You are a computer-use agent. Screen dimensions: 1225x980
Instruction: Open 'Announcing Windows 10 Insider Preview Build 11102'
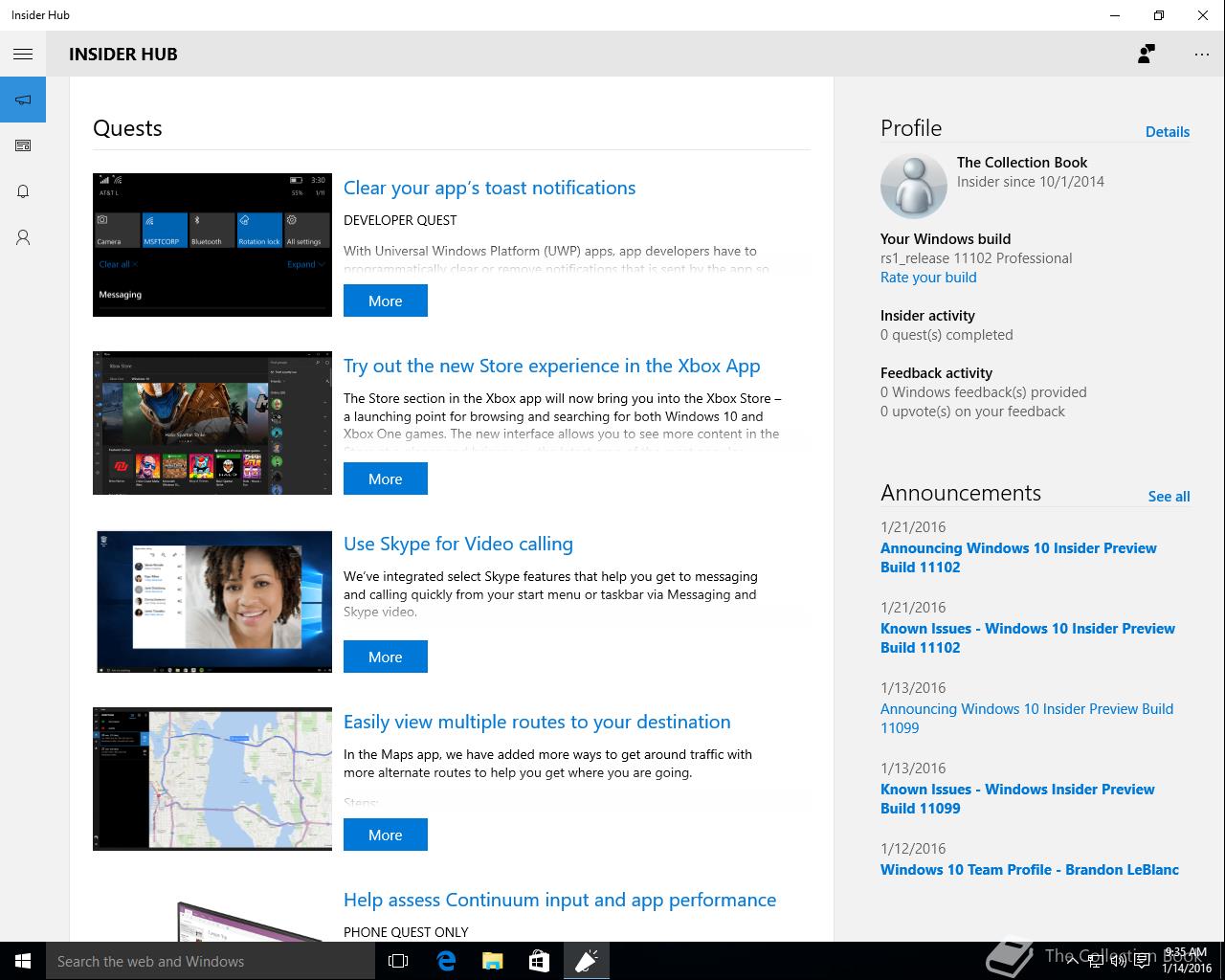tap(1018, 558)
